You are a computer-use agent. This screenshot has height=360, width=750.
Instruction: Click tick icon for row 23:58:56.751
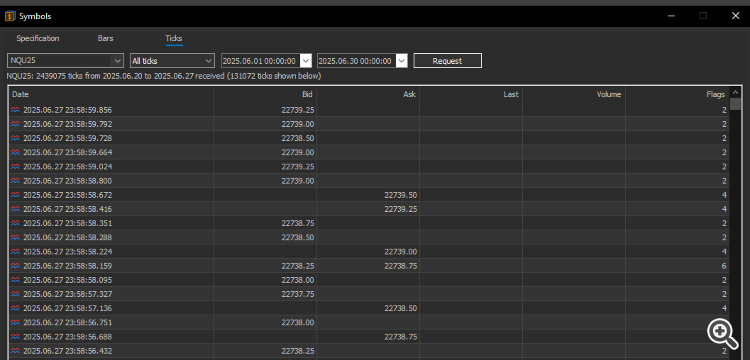tap(15, 322)
